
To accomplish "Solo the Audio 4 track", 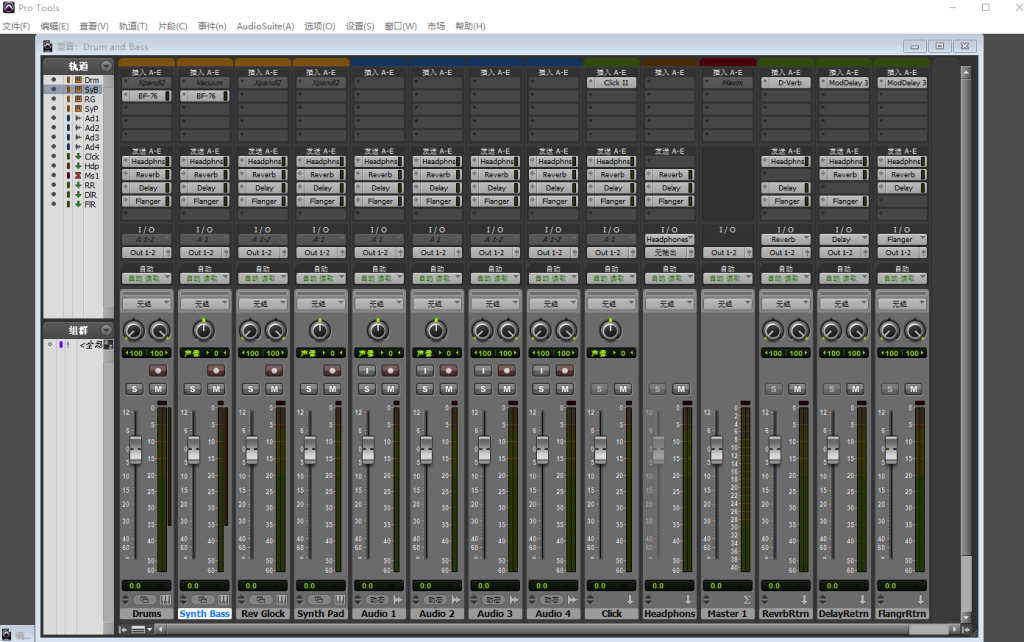I will (x=541, y=389).
